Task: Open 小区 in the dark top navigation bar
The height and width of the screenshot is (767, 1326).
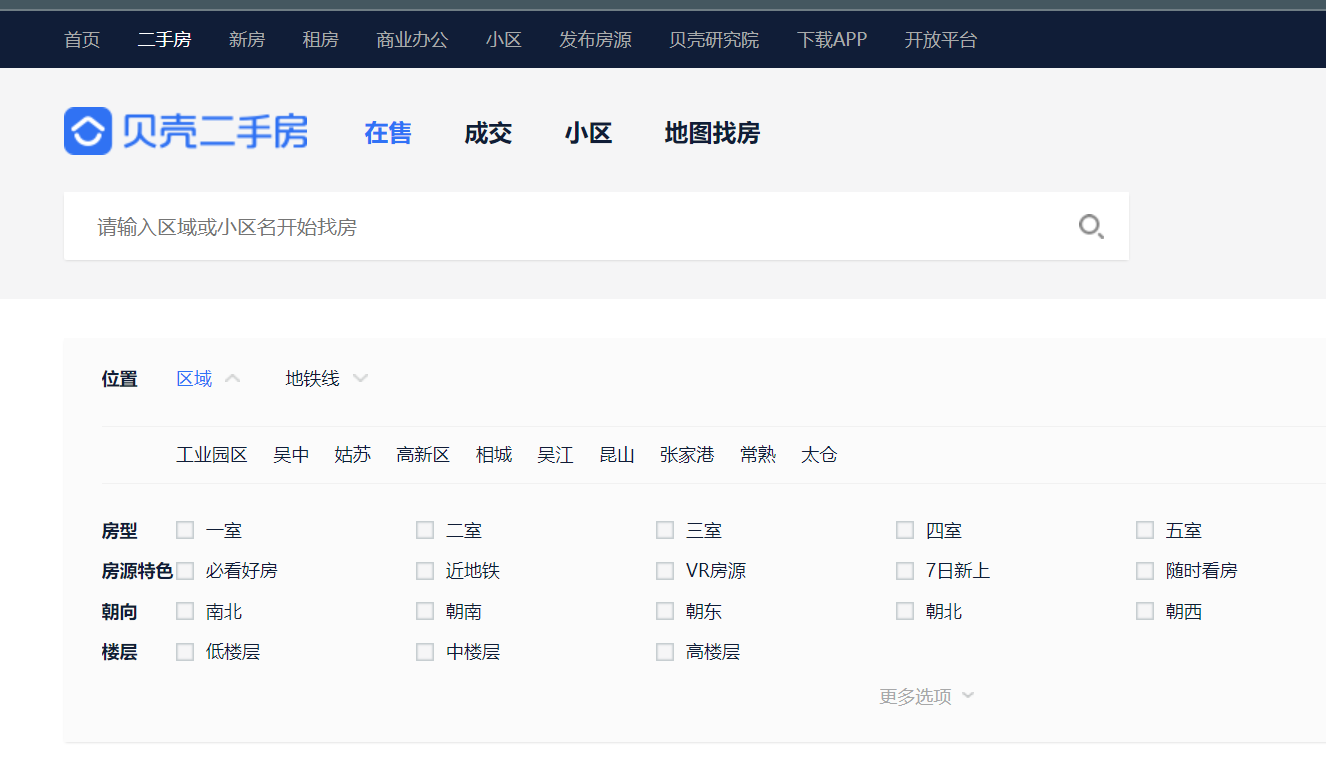Action: [504, 40]
